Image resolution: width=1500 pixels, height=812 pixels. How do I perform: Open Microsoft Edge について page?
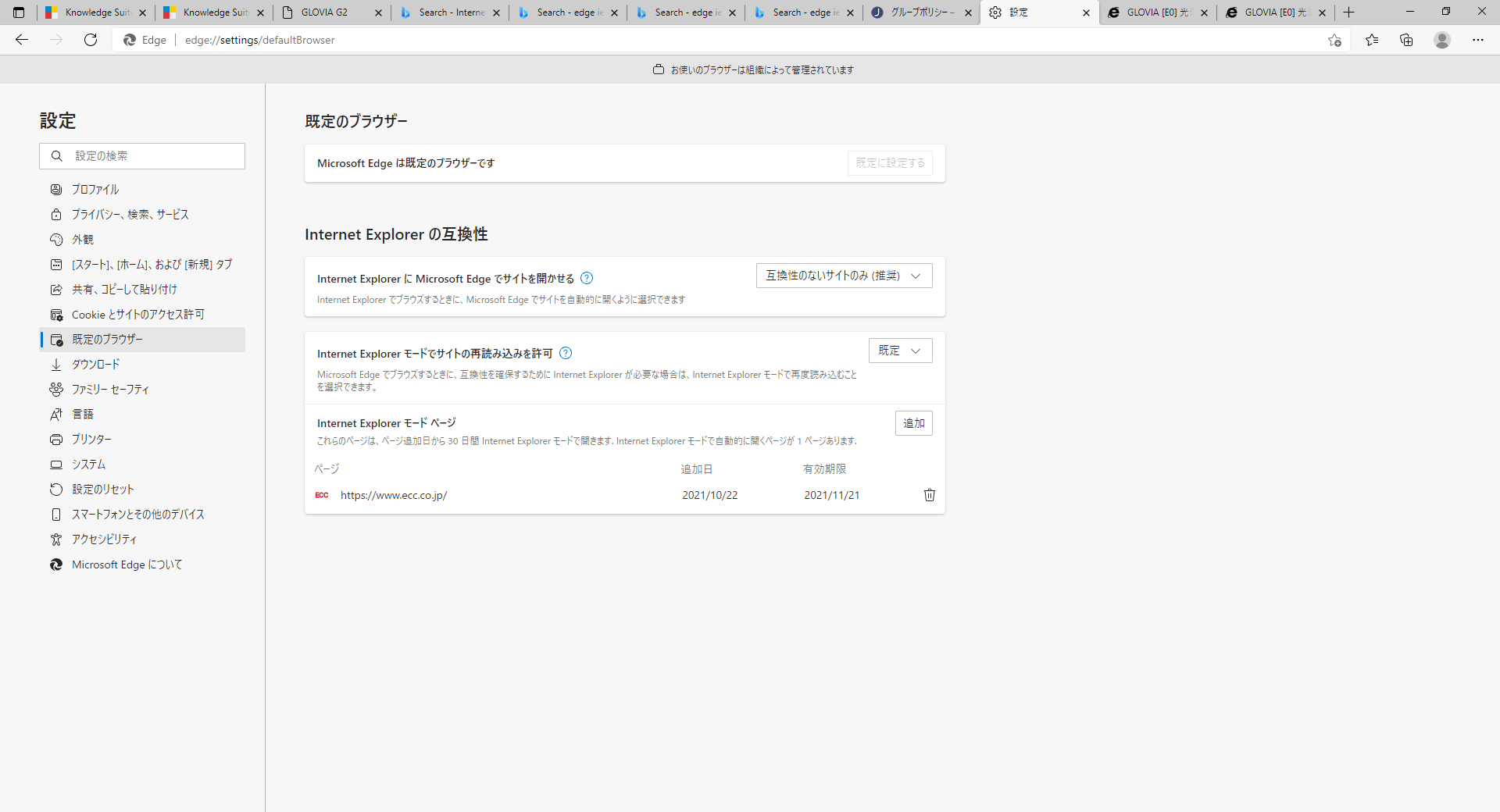pos(142,564)
